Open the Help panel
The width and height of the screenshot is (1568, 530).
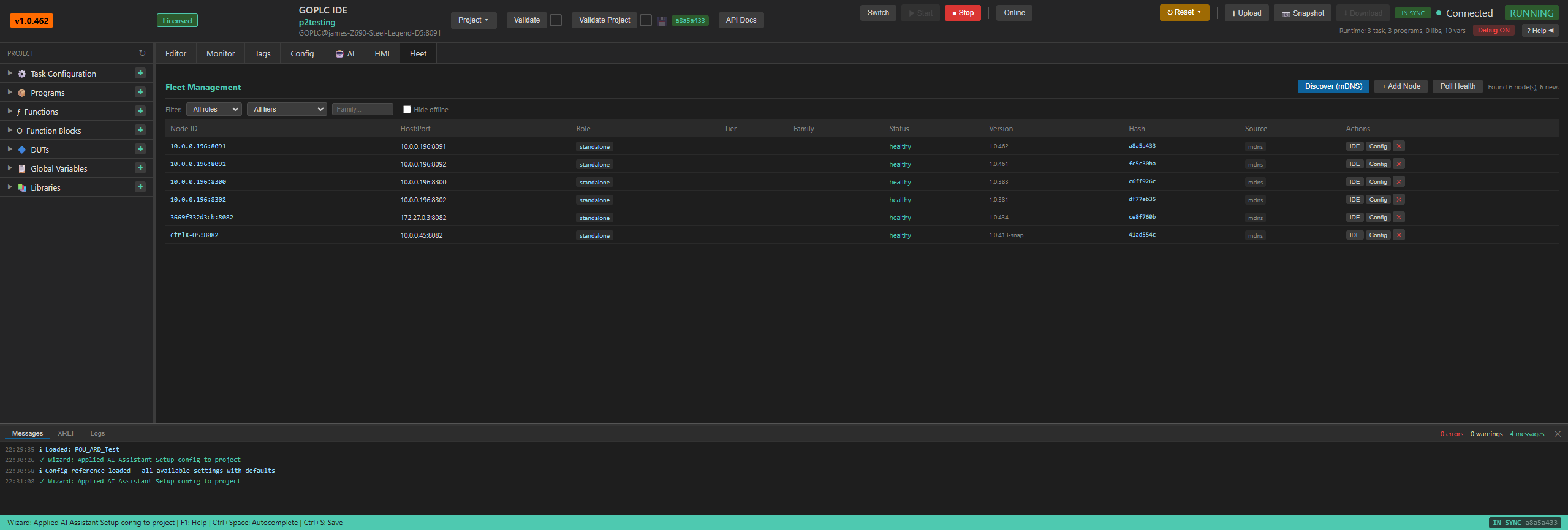pos(1540,31)
